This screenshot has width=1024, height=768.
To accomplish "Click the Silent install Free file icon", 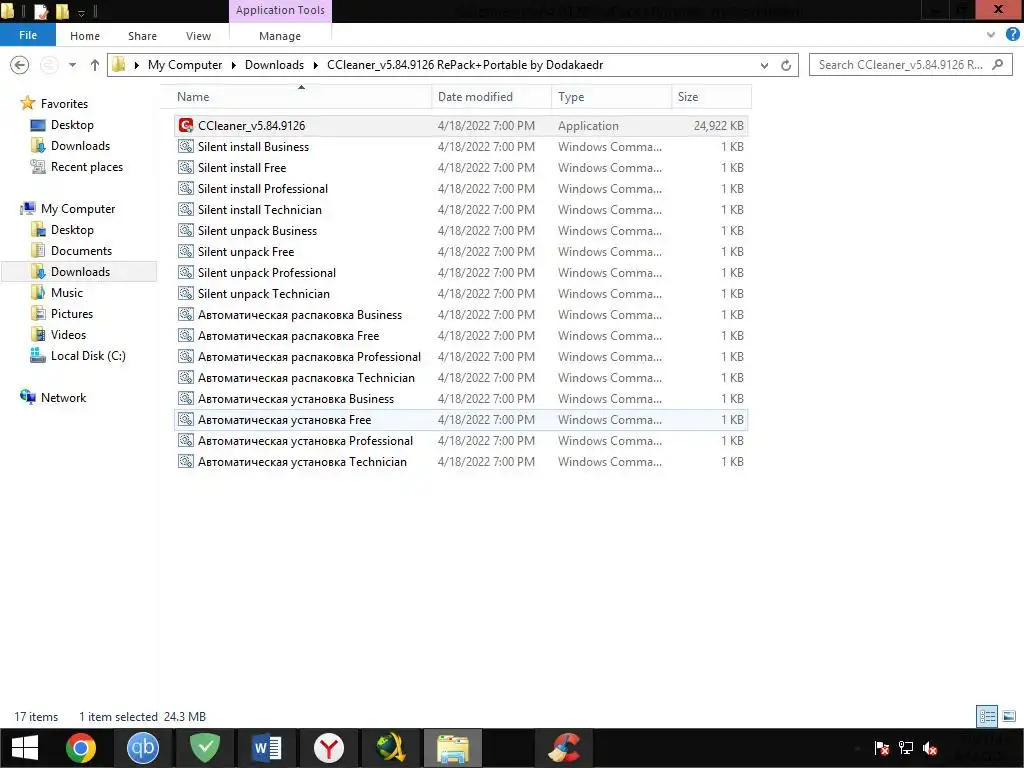I will coord(186,168).
